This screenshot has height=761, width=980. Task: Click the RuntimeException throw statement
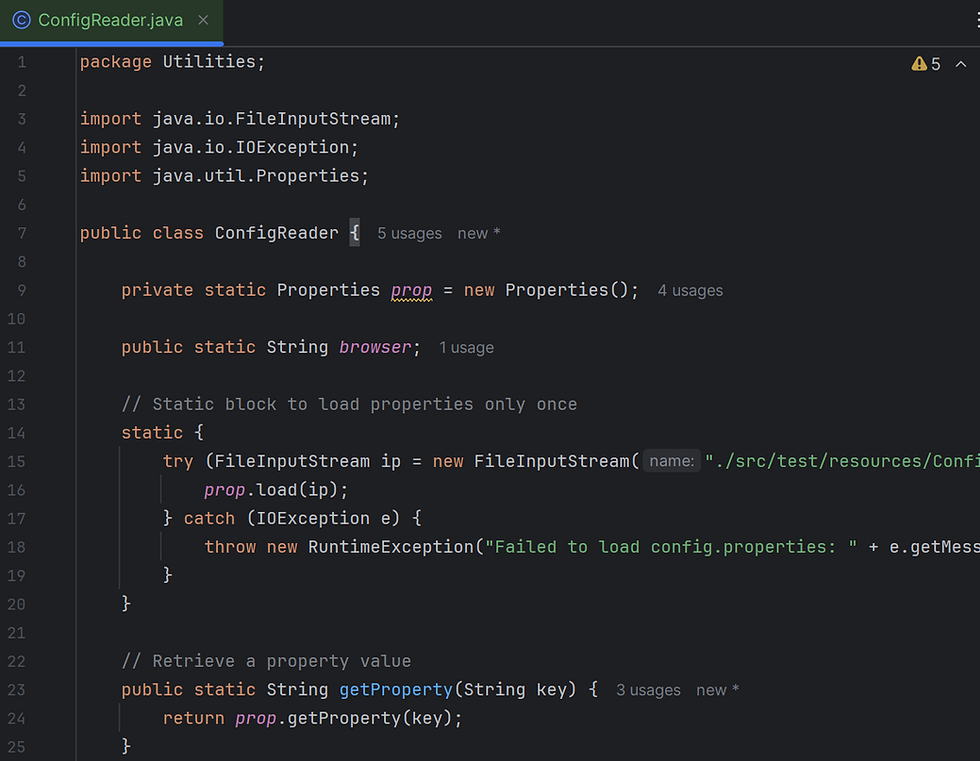[x=591, y=547]
